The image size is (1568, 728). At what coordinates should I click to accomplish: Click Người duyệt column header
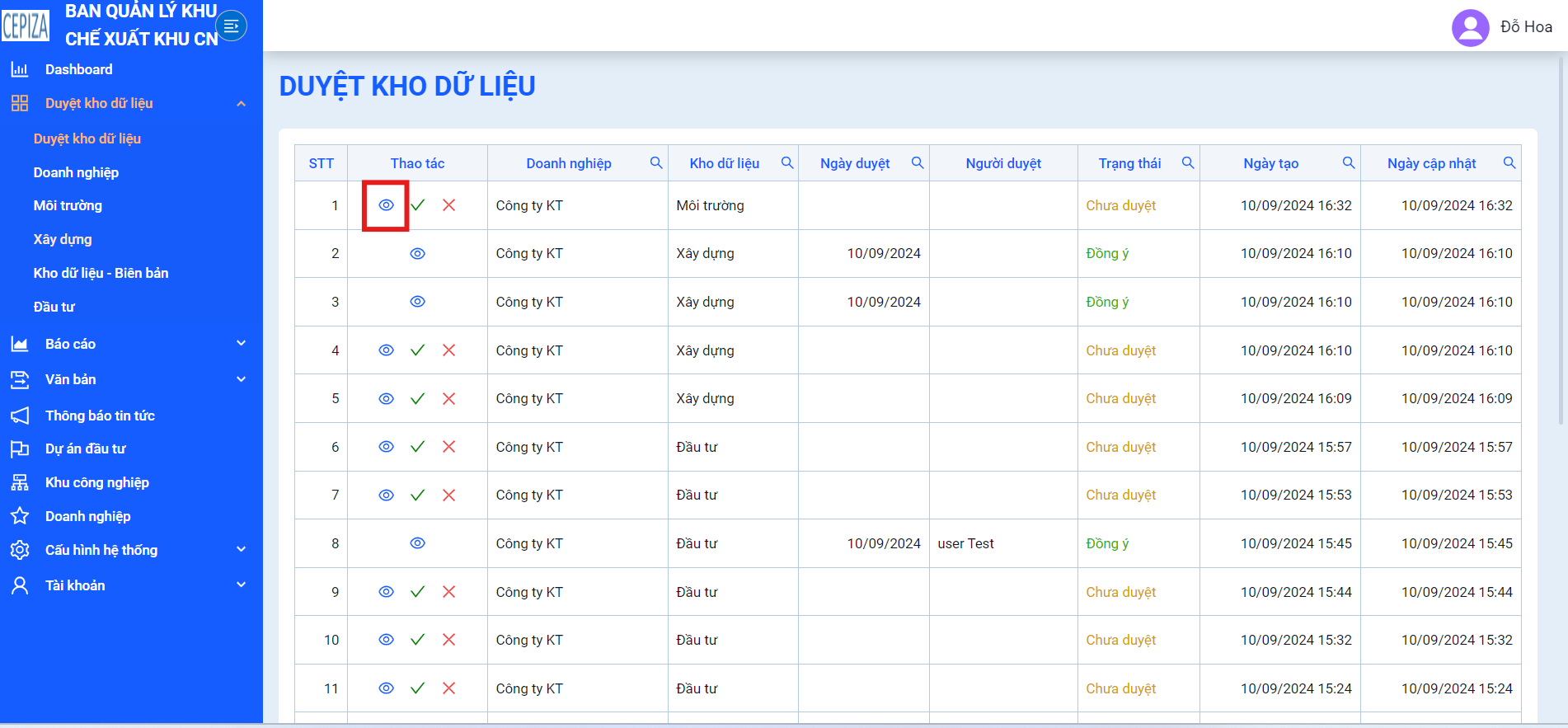click(x=1003, y=163)
